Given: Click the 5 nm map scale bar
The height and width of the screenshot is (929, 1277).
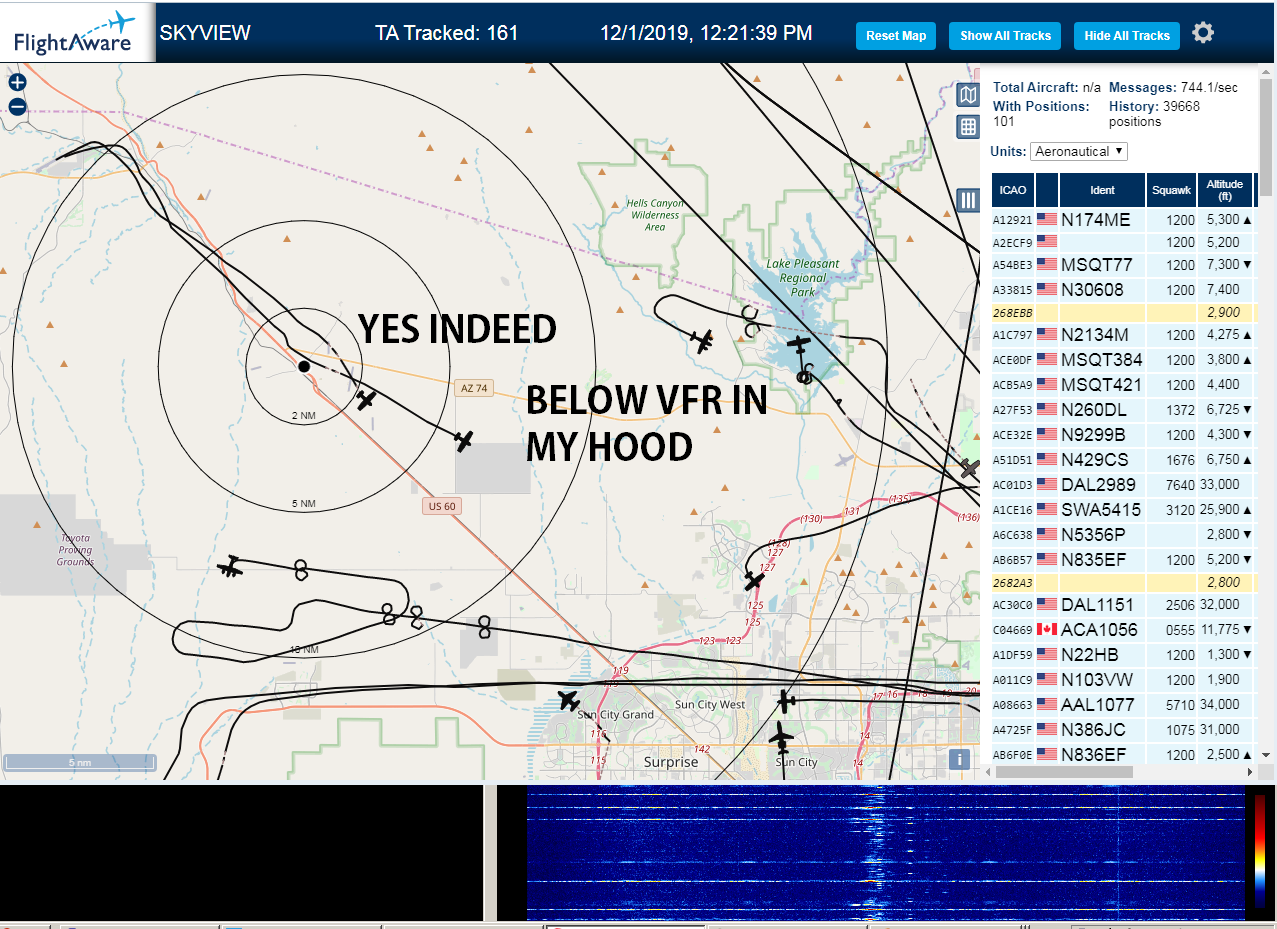Looking at the screenshot, I should [79, 762].
